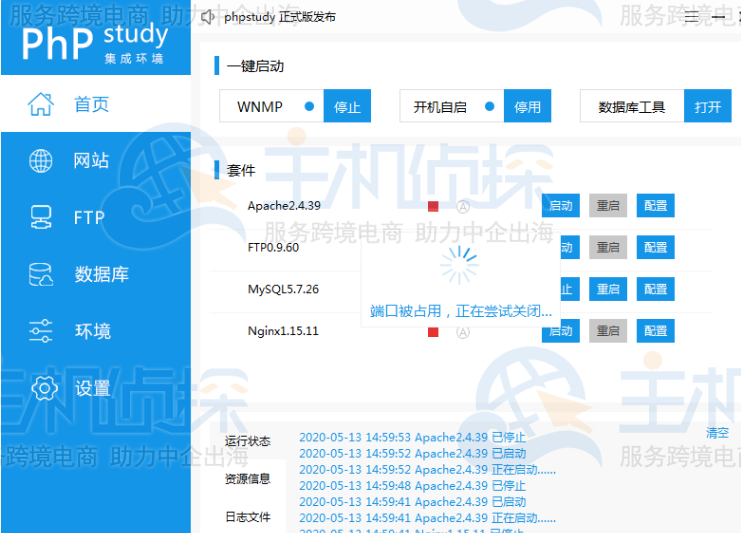This screenshot has height=533, width=741.
Task: Click the loading spinner in the popup
Action: 459,266
